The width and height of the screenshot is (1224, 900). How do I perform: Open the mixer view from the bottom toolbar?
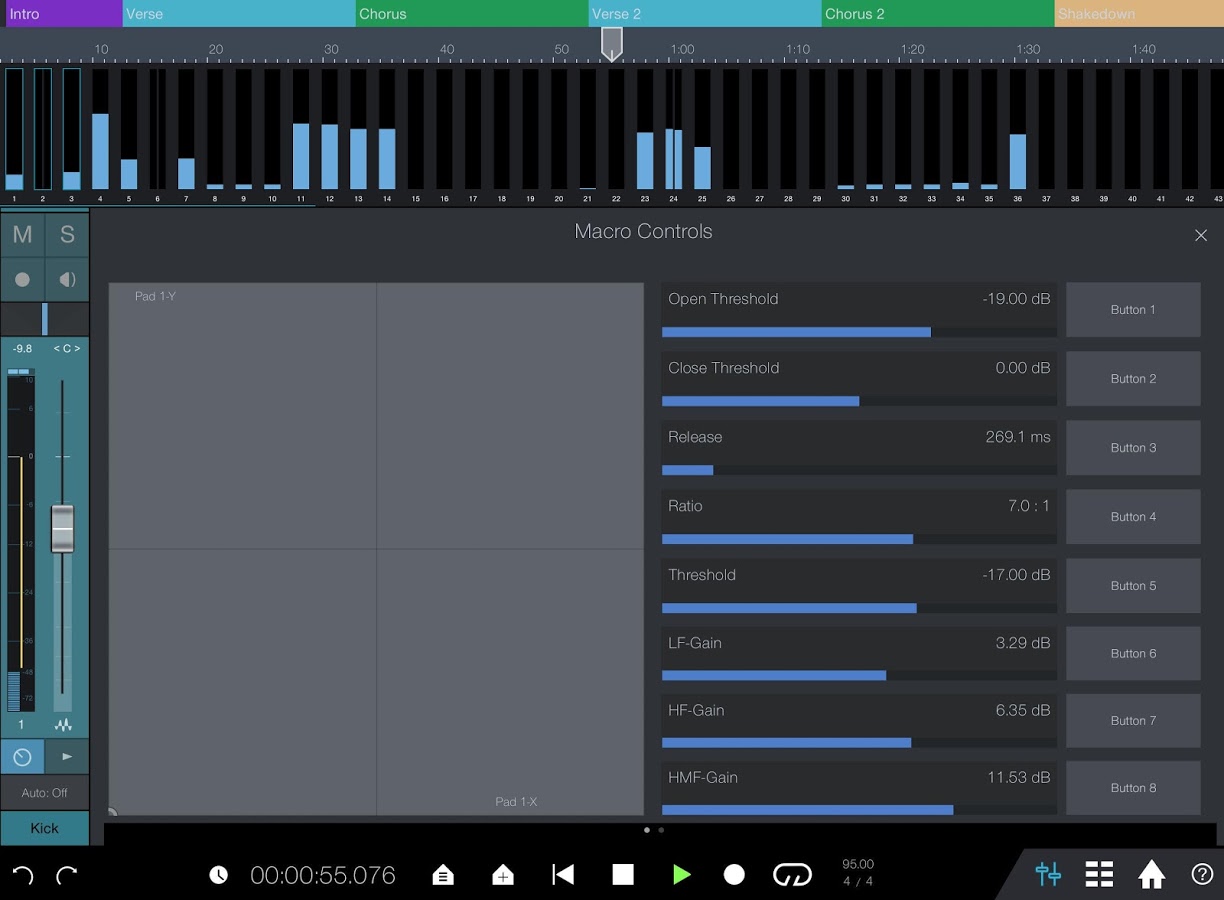point(1047,874)
